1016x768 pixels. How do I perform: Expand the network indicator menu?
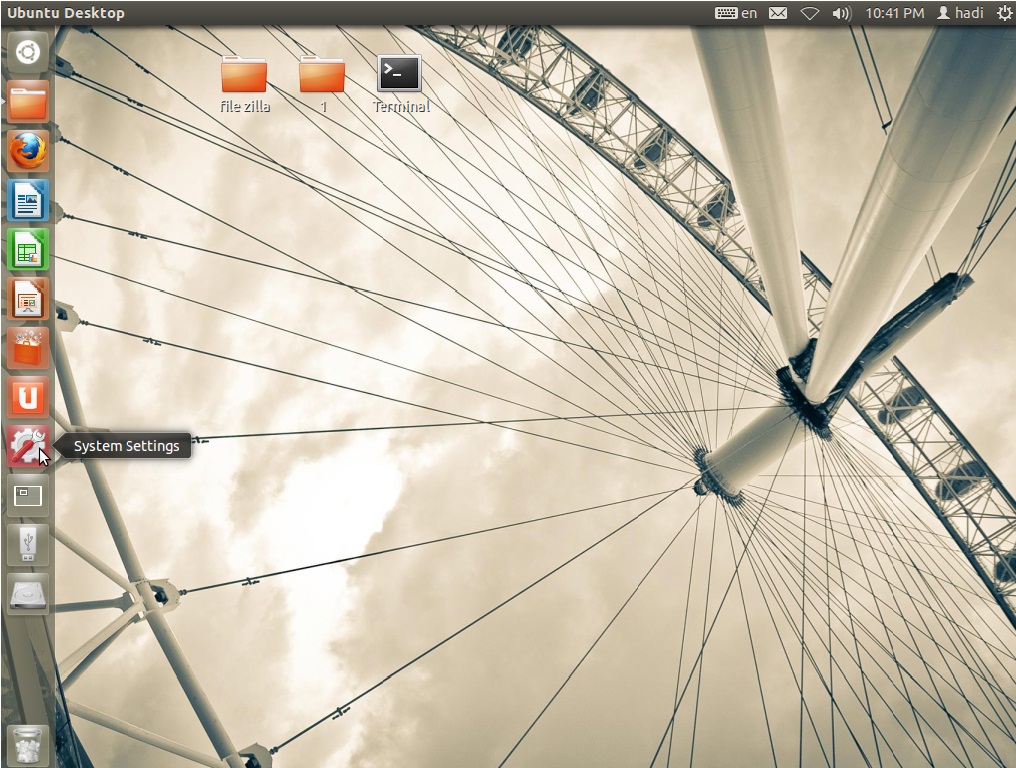coord(810,13)
